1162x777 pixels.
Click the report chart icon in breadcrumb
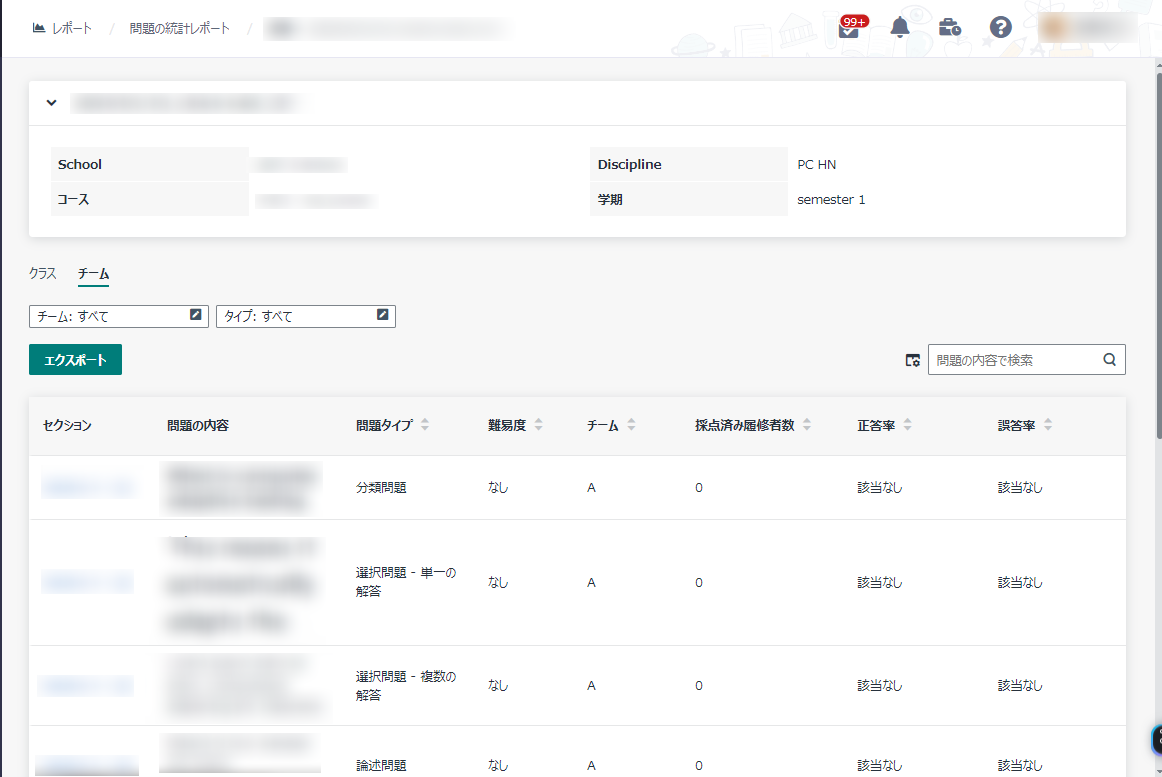point(39,28)
